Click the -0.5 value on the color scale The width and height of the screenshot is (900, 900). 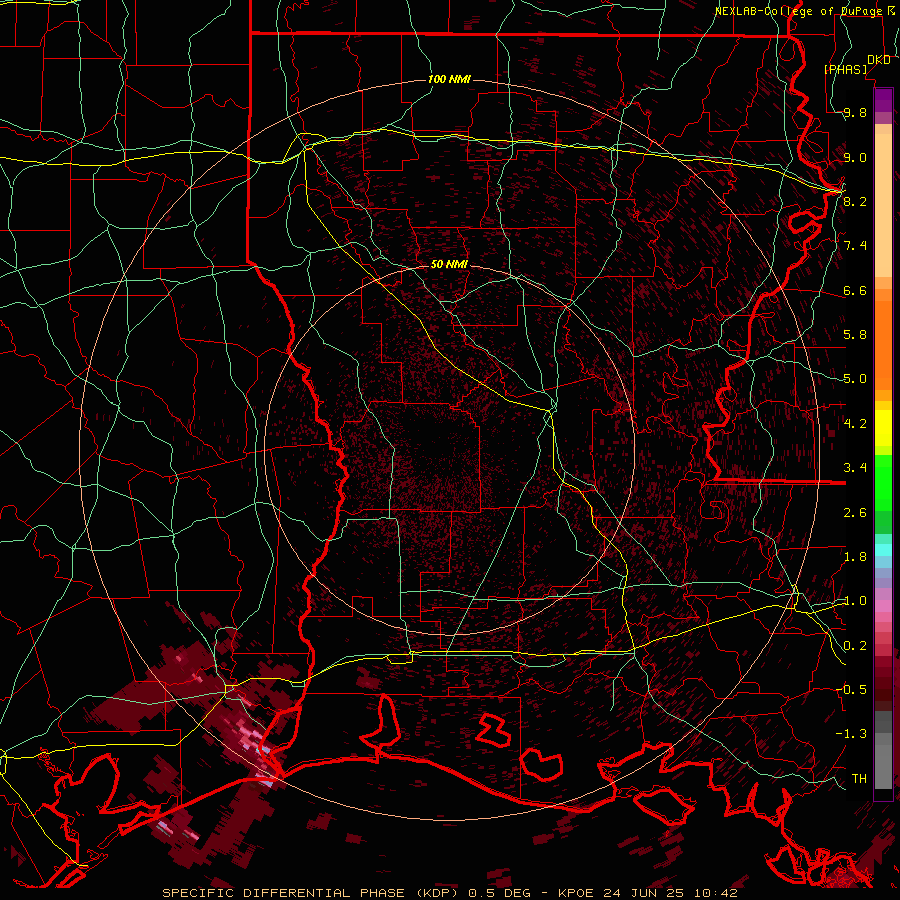click(851, 689)
